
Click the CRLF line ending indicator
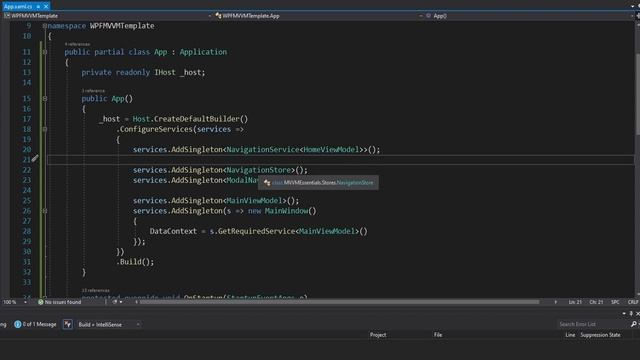[633, 302]
